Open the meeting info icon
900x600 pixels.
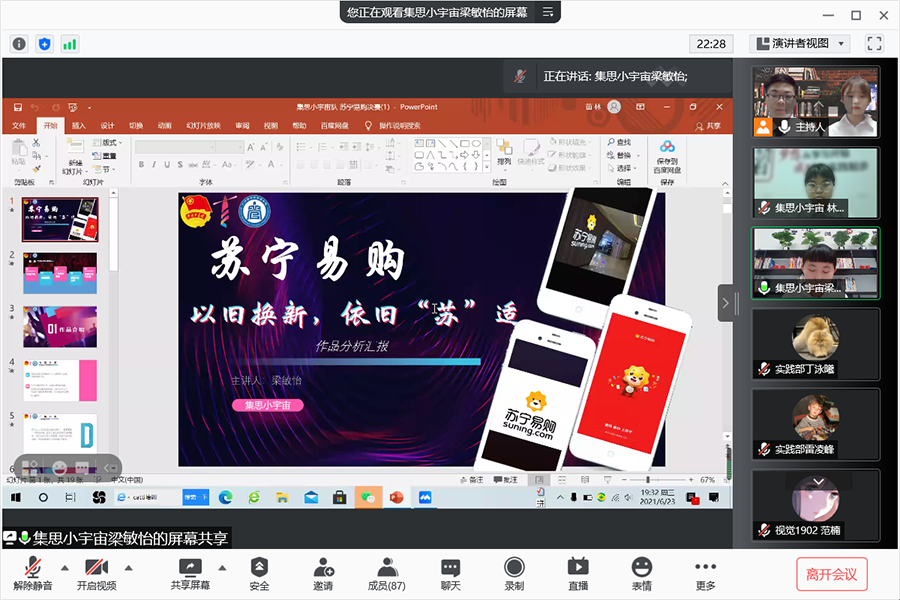19,44
